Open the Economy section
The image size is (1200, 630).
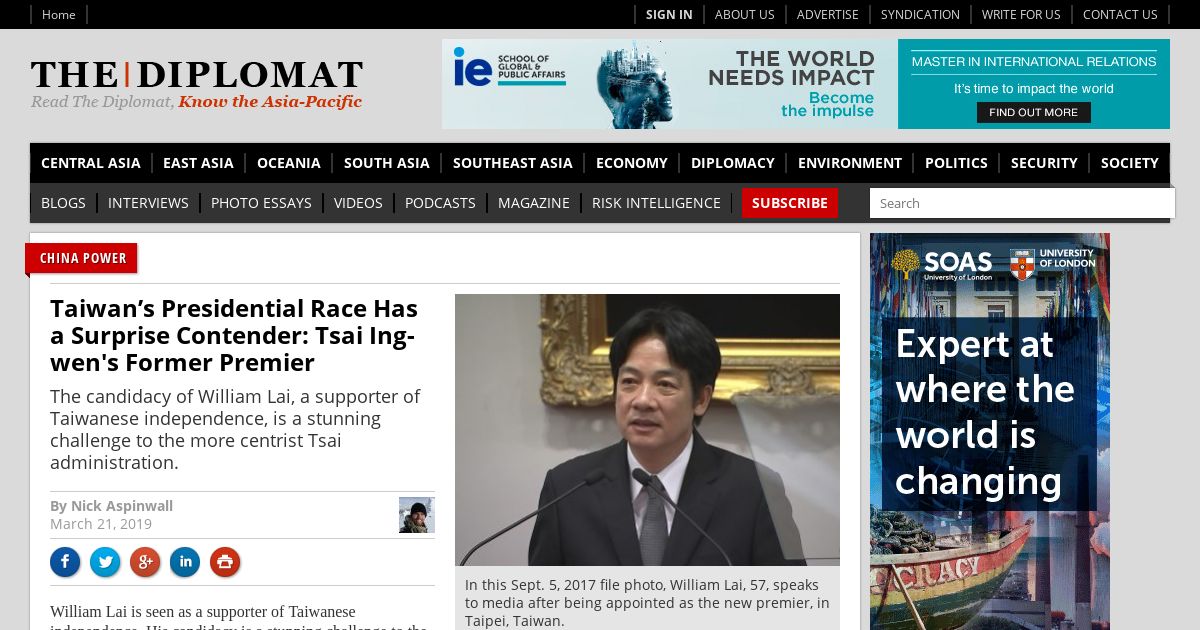click(632, 163)
